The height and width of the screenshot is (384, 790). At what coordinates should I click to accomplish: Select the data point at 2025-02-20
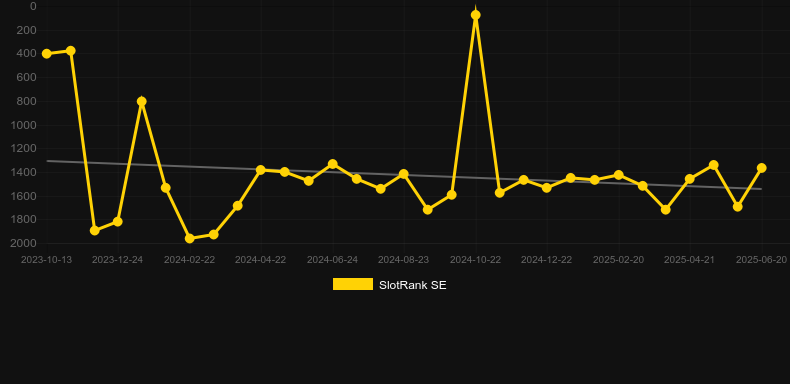point(619,175)
